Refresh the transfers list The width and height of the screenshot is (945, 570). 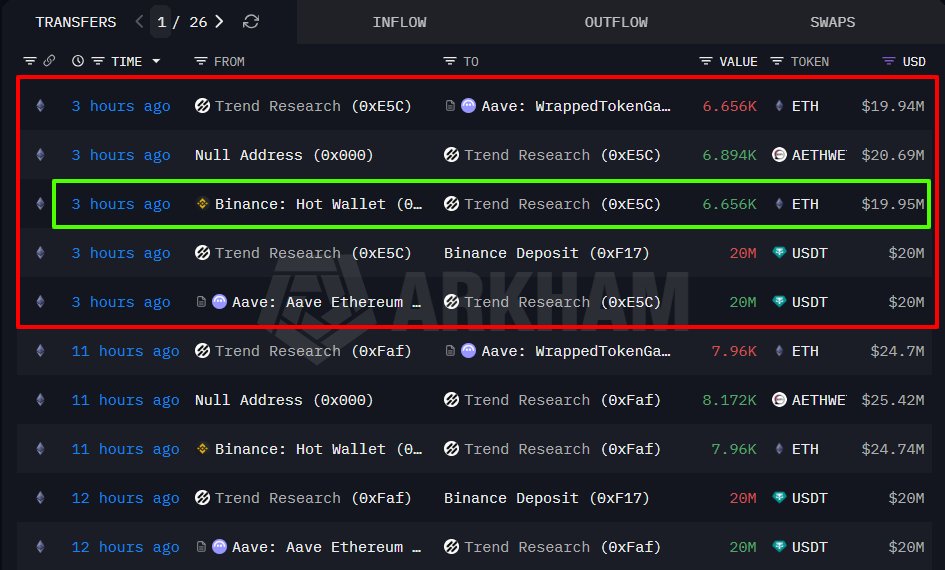tap(251, 22)
